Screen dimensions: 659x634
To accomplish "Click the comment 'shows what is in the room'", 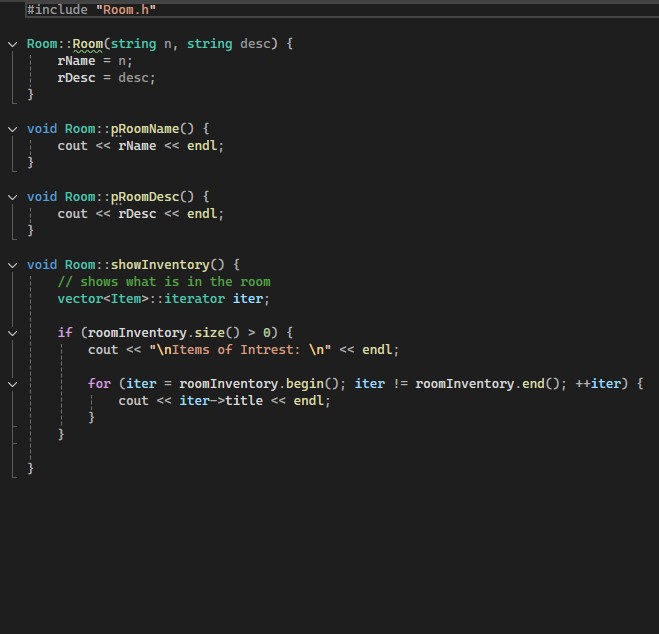I will click(x=164, y=282).
